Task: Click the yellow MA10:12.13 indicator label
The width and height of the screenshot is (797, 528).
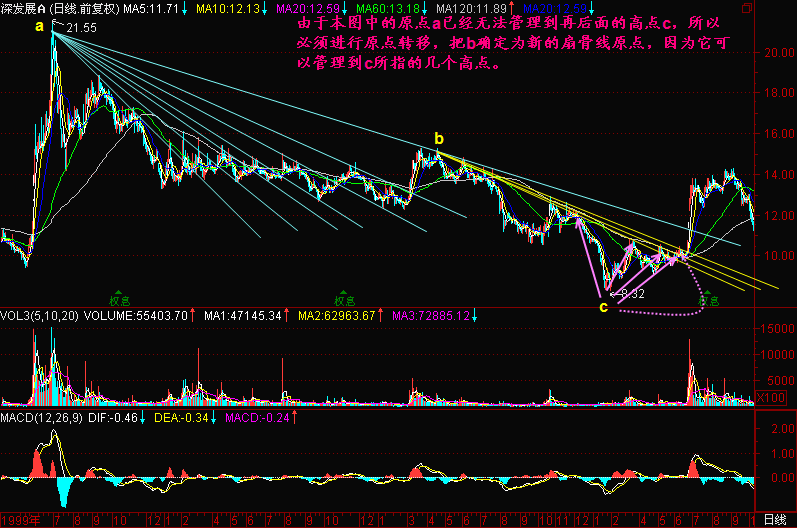Action: tap(228, 9)
